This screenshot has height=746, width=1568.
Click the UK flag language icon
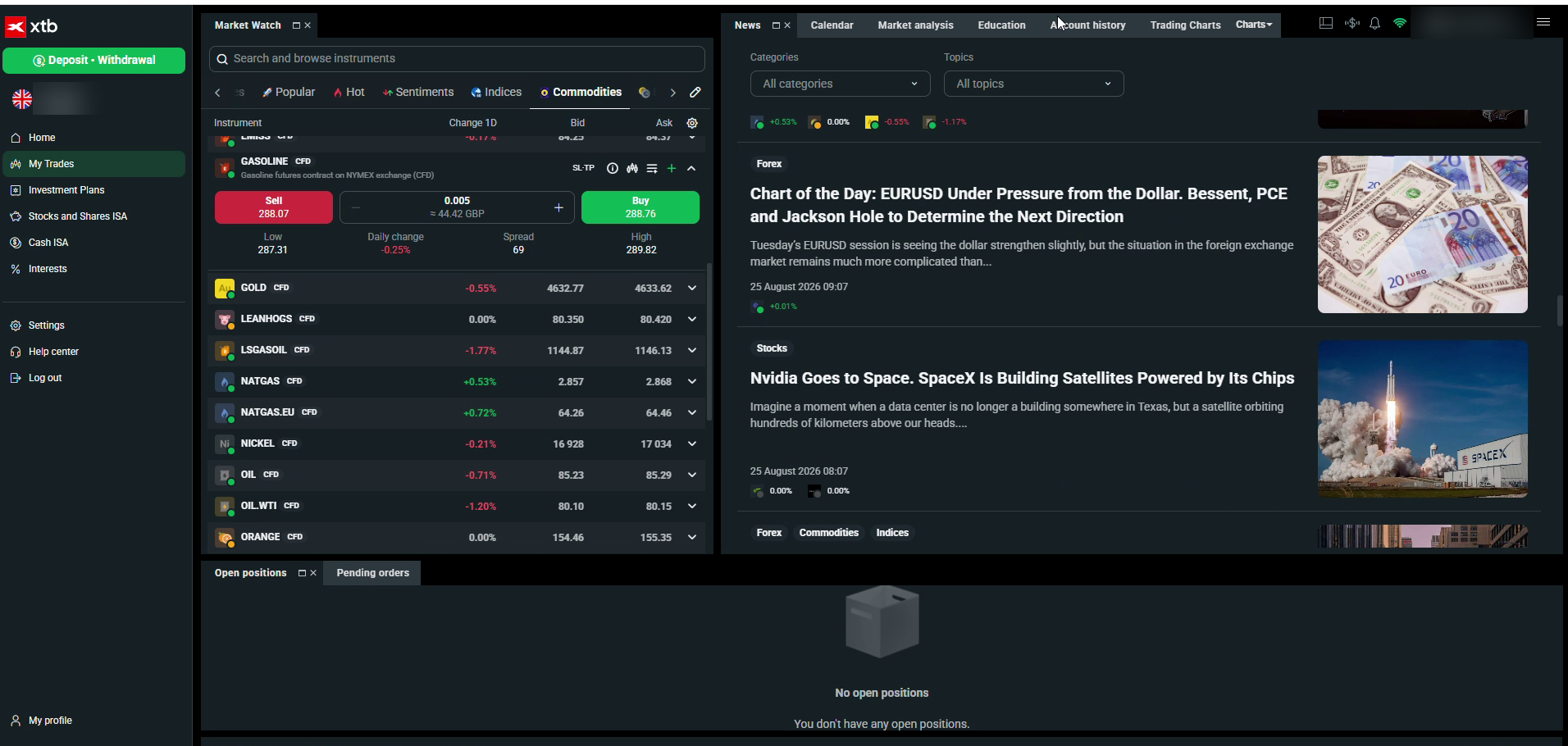point(22,99)
